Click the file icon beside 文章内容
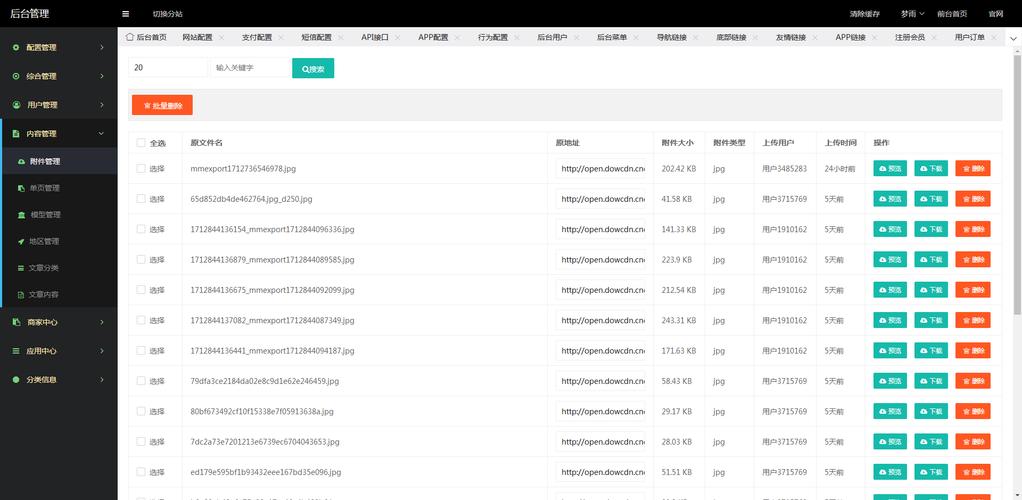This screenshot has height=500, width=1022. [x=22, y=295]
